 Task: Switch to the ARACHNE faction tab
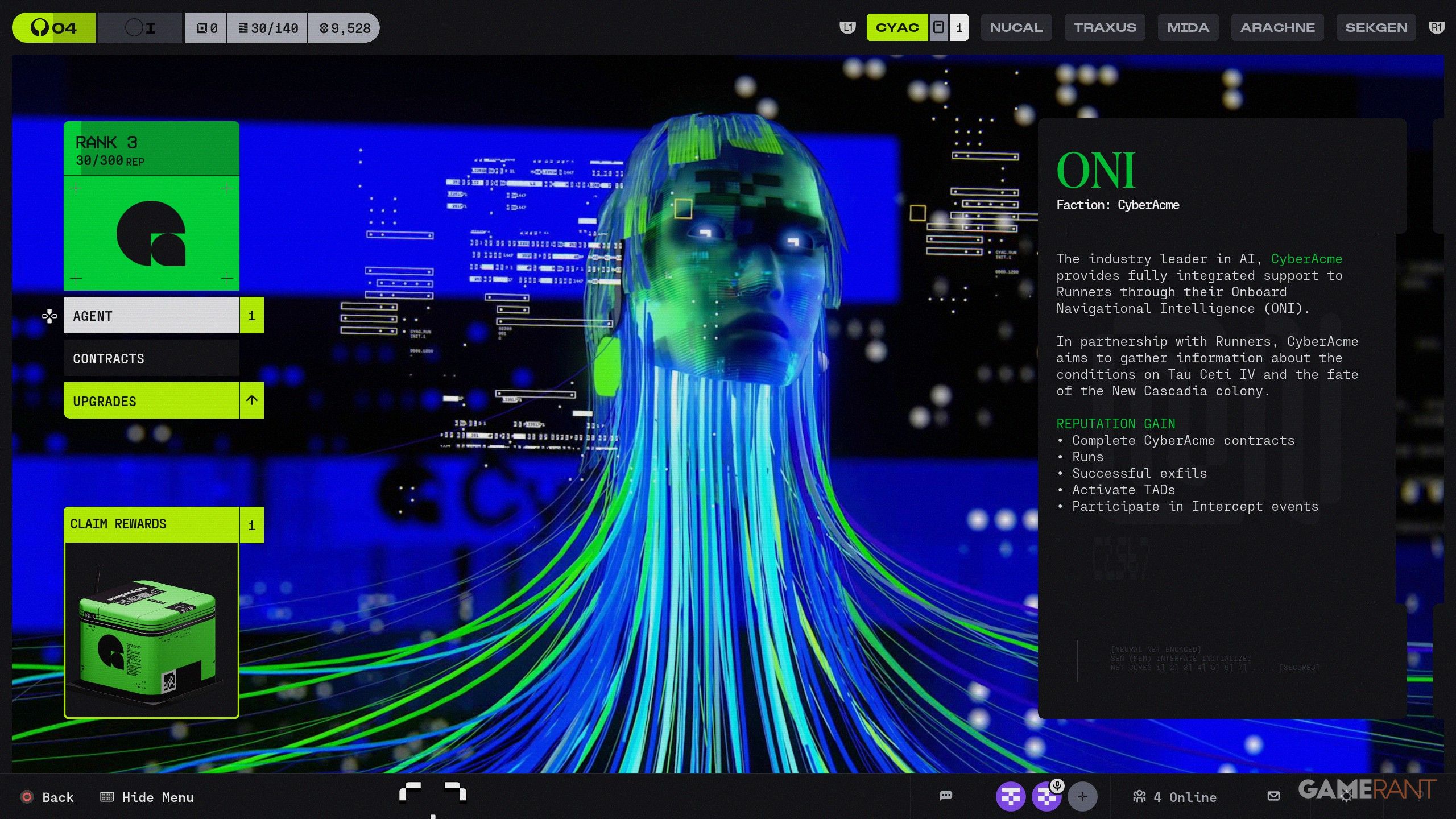[x=1277, y=27]
